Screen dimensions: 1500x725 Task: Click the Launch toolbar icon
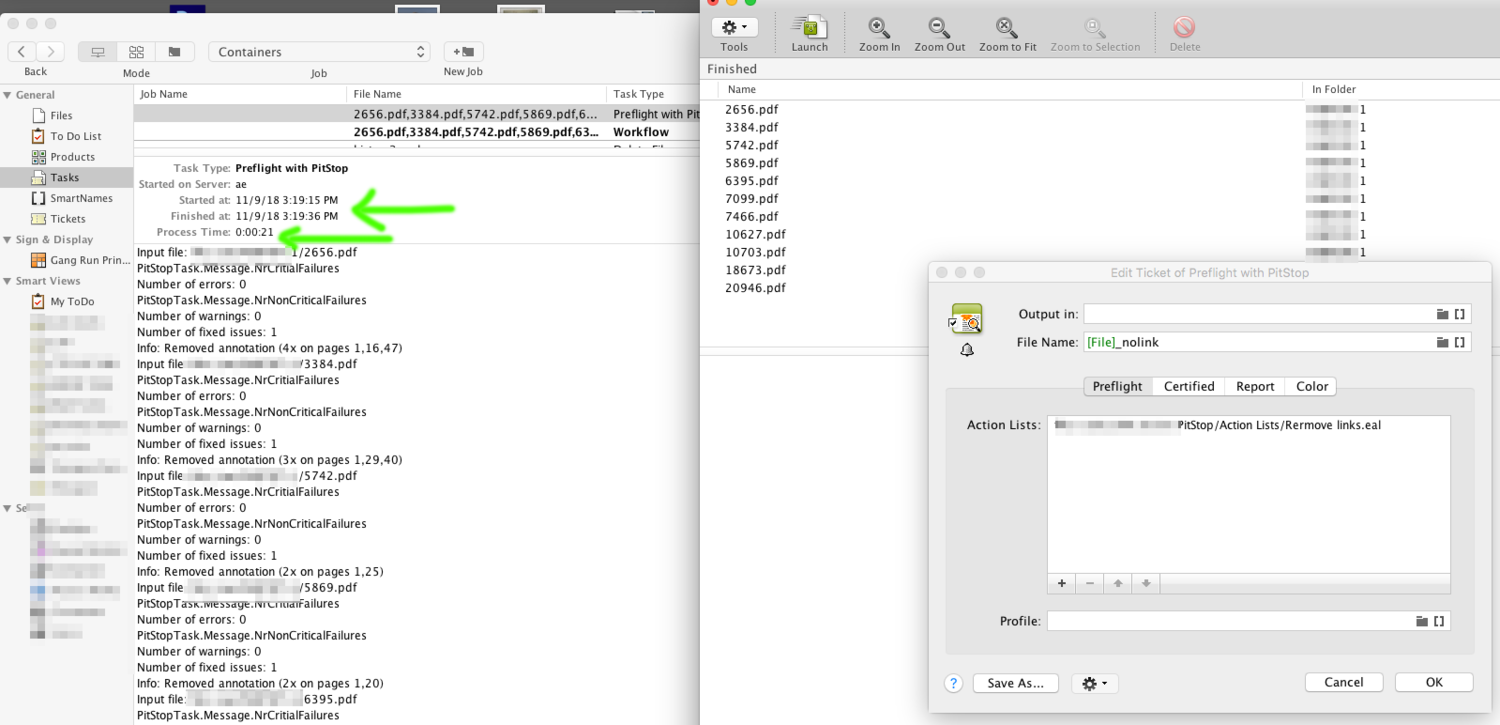coord(809,32)
